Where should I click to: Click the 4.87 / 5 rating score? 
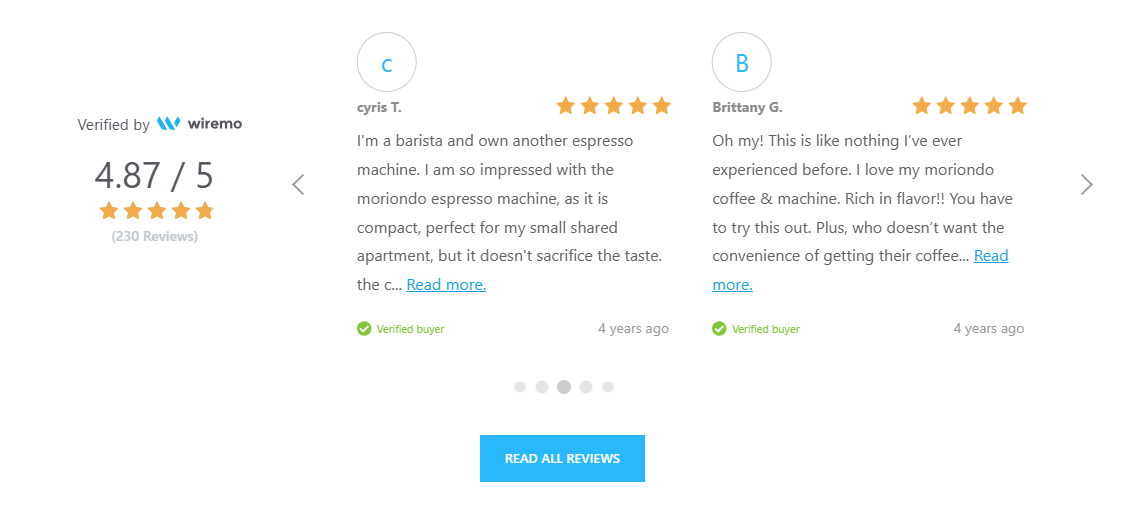click(x=154, y=175)
